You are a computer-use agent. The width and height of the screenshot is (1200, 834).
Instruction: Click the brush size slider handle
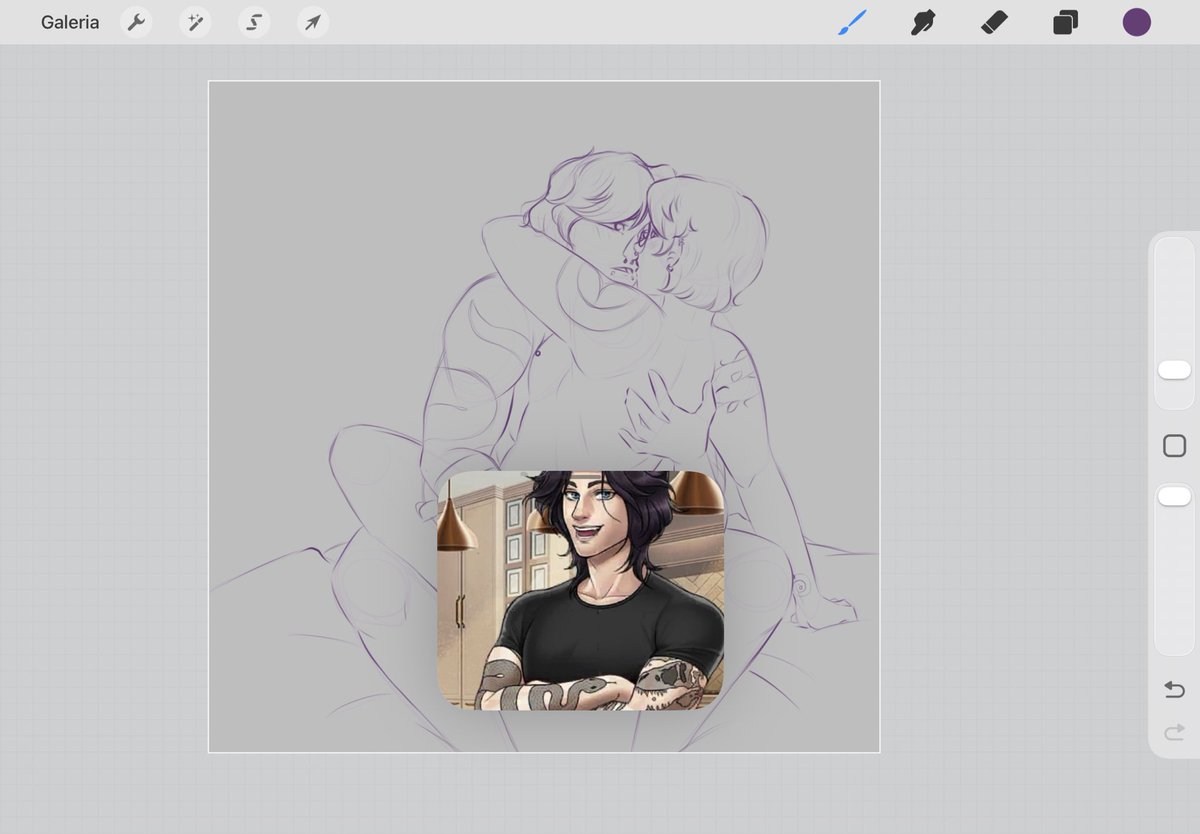click(1174, 370)
